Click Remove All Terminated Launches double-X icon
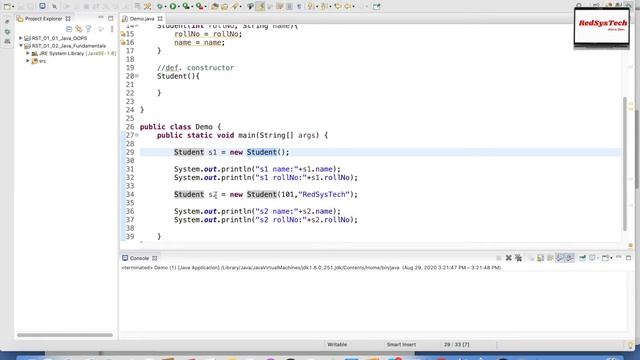640x360 pixels. pos(518,258)
